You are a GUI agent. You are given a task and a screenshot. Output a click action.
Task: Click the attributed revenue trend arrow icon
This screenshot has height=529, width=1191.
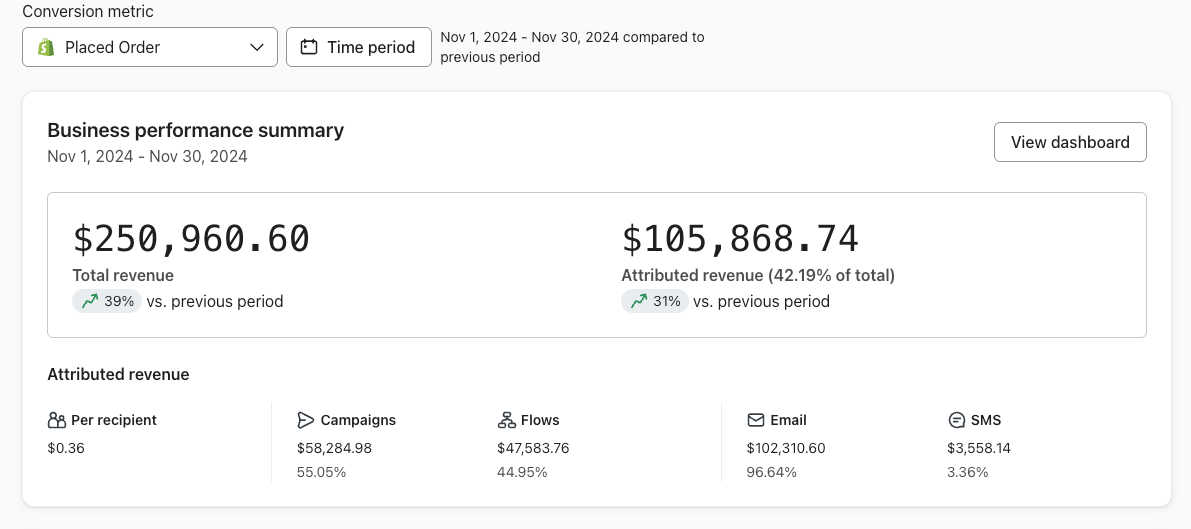pyautogui.click(x=639, y=301)
